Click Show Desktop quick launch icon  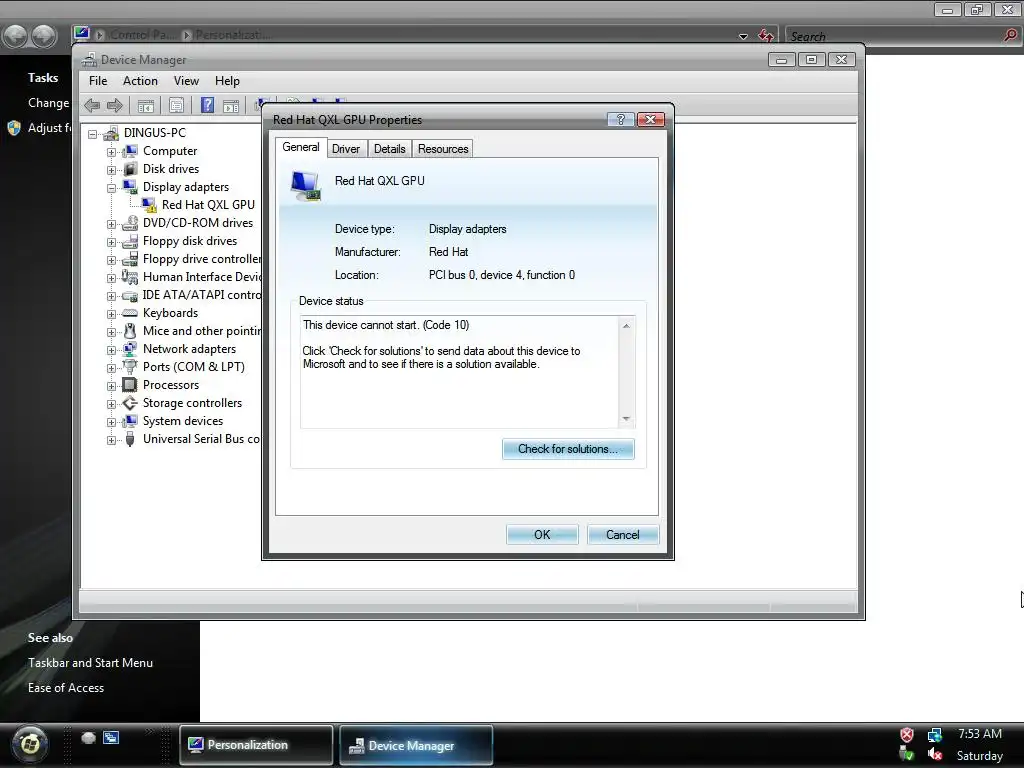(x=89, y=738)
